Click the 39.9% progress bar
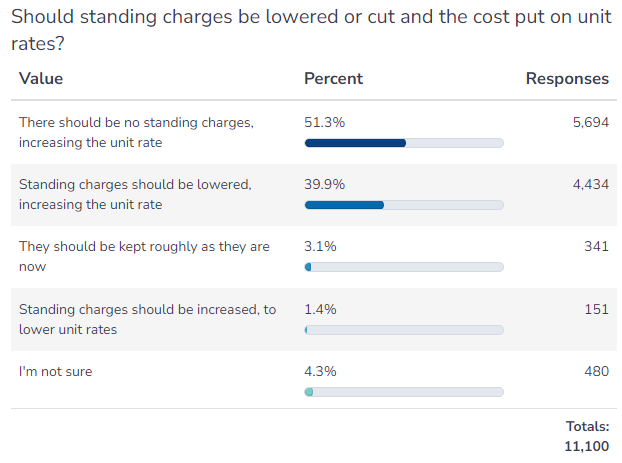The width and height of the screenshot is (622, 463). (404, 205)
